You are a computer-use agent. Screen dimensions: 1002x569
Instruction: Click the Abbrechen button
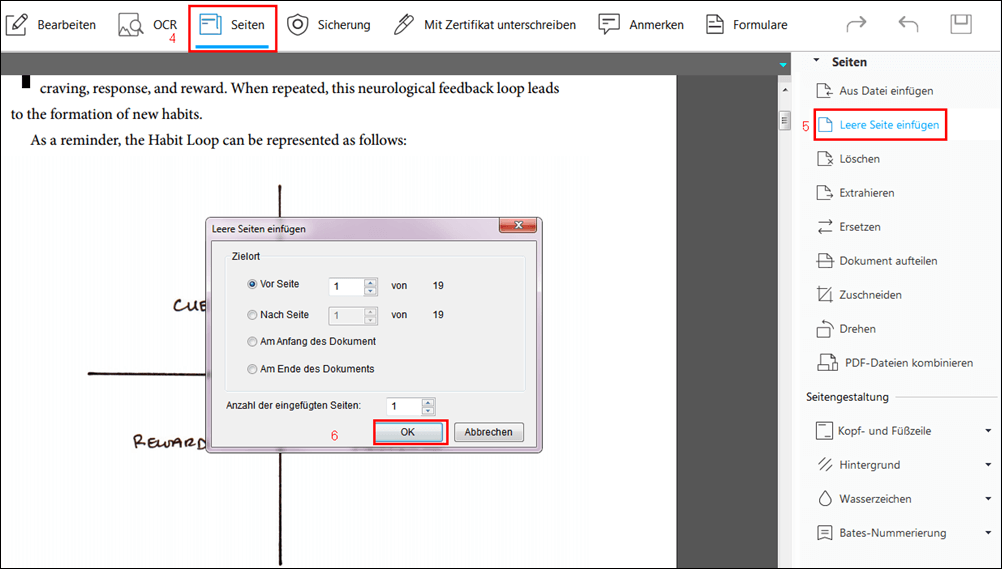[x=489, y=432]
